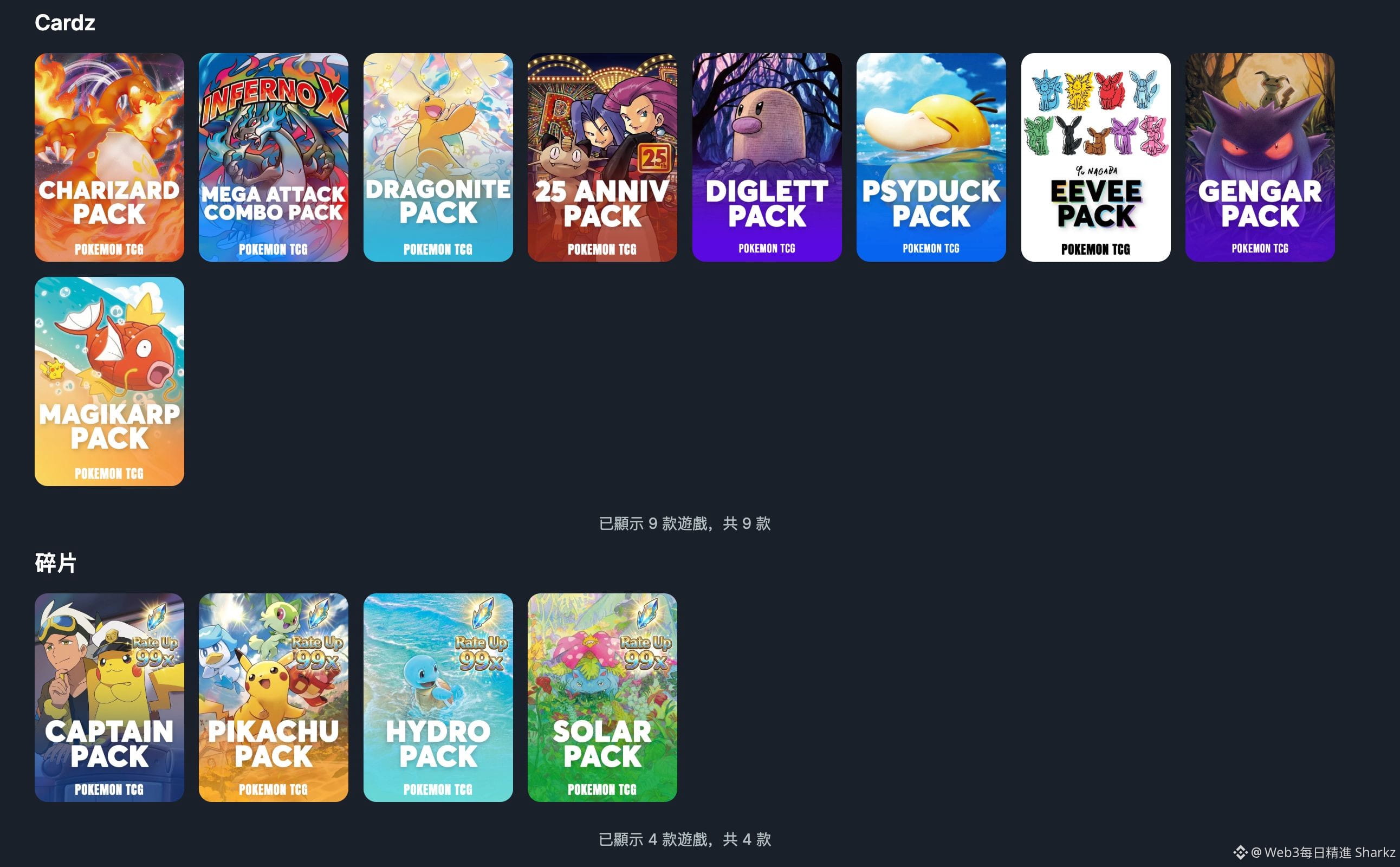
Task: Click the Rate Up 99x badge on Pikachu Pack
Action: [317, 652]
